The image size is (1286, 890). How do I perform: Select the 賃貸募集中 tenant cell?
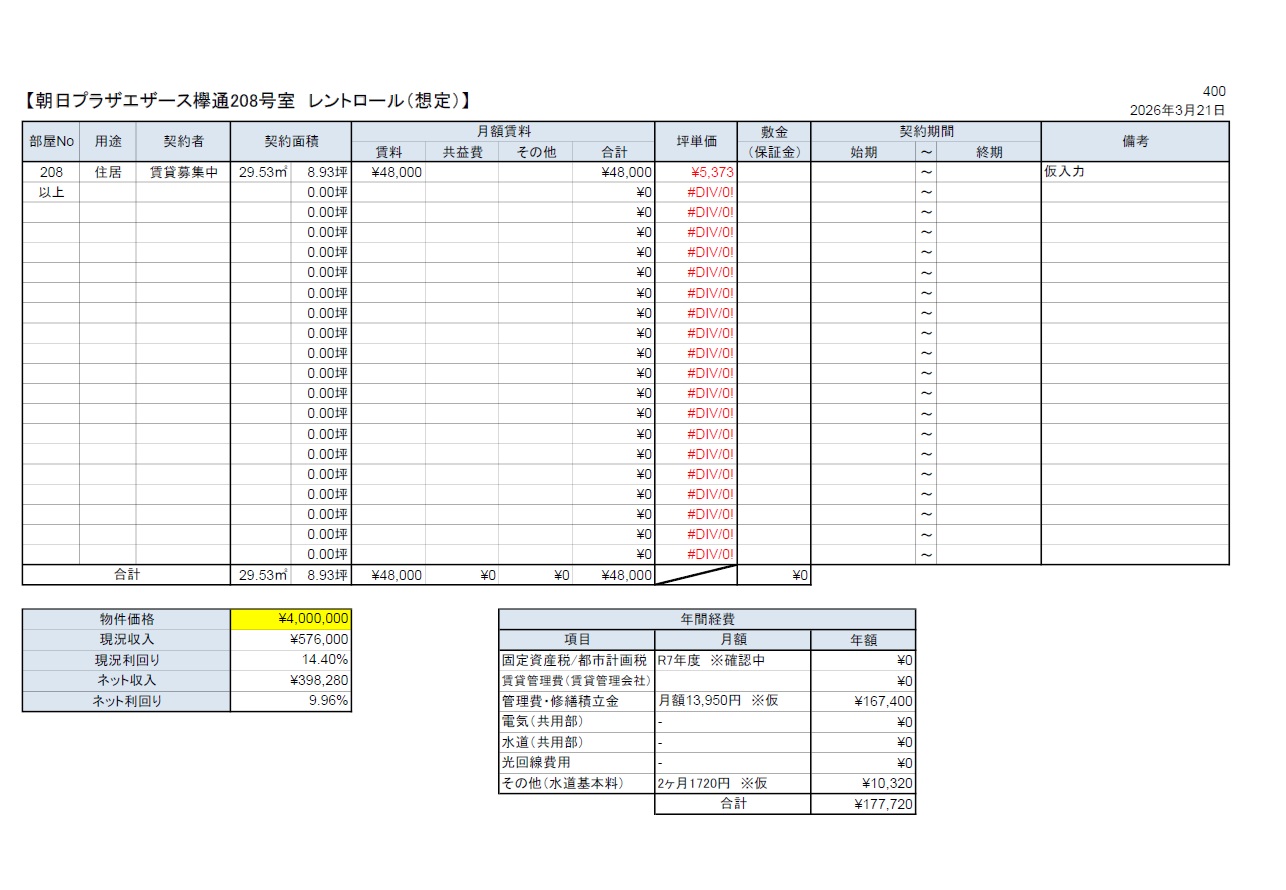pyautogui.click(x=183, y=172)
